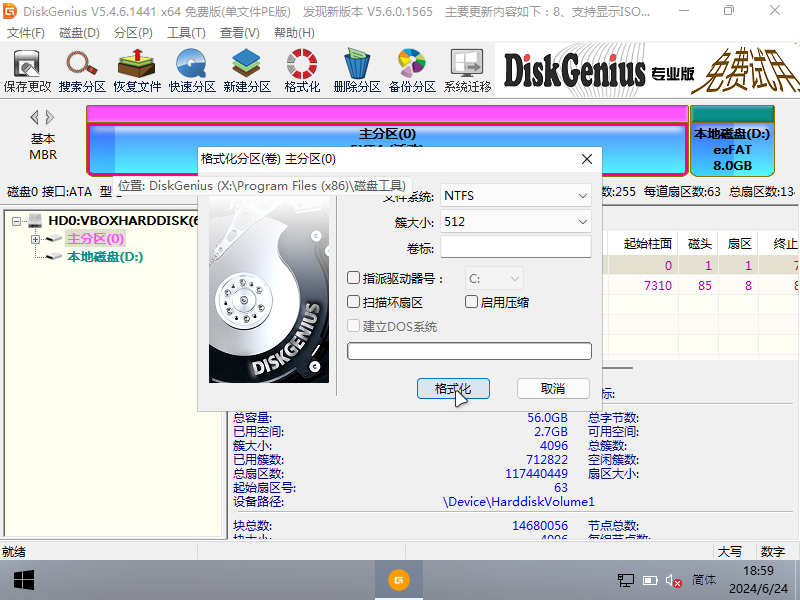Viewport: 800px width, 600px height.
Task: Start System Migration (系统迁移) from toolbar
Action: point(467,71)
